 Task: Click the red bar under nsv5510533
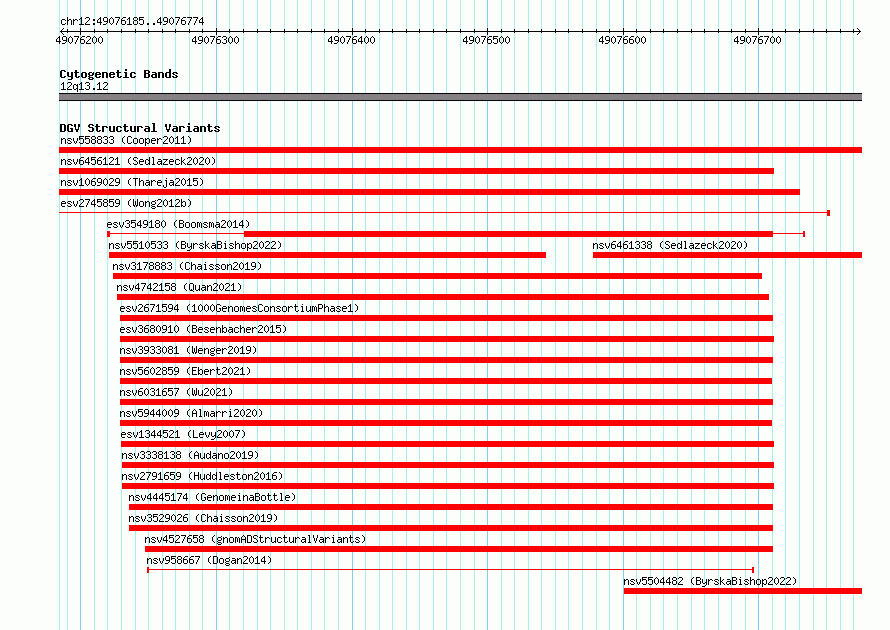click(328, 255)
